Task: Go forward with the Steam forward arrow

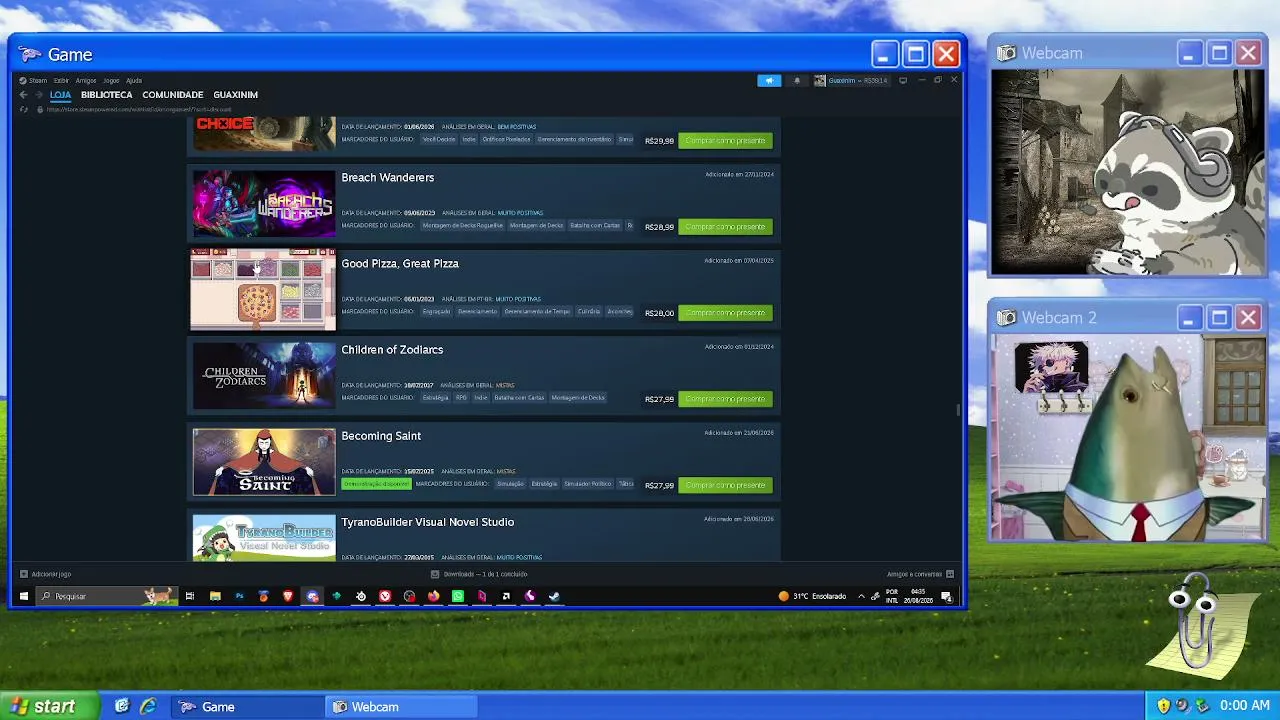Action: pos(39,95)
